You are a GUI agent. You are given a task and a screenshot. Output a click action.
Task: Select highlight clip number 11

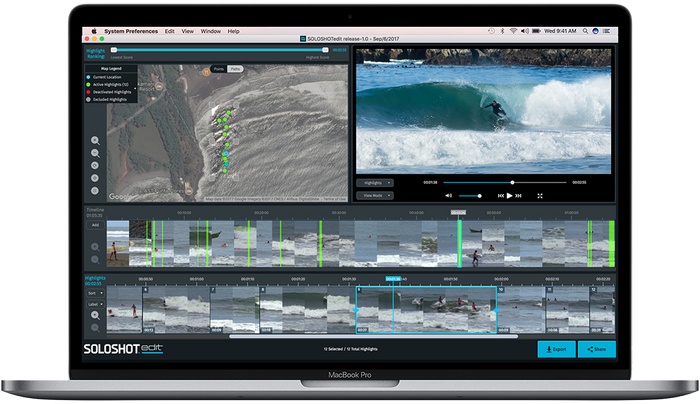point(567,310)
